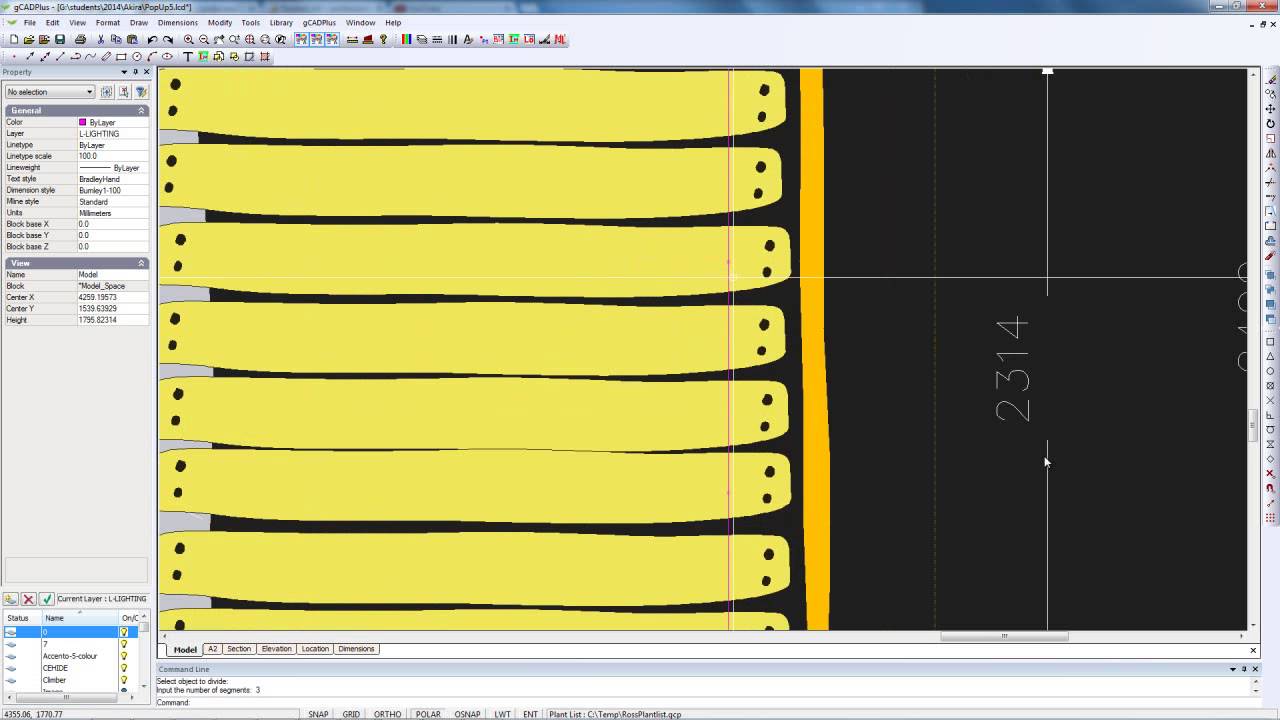Click the Redo arrow icon
Screen dimensions: 1280x720
[x=168, y=40]
